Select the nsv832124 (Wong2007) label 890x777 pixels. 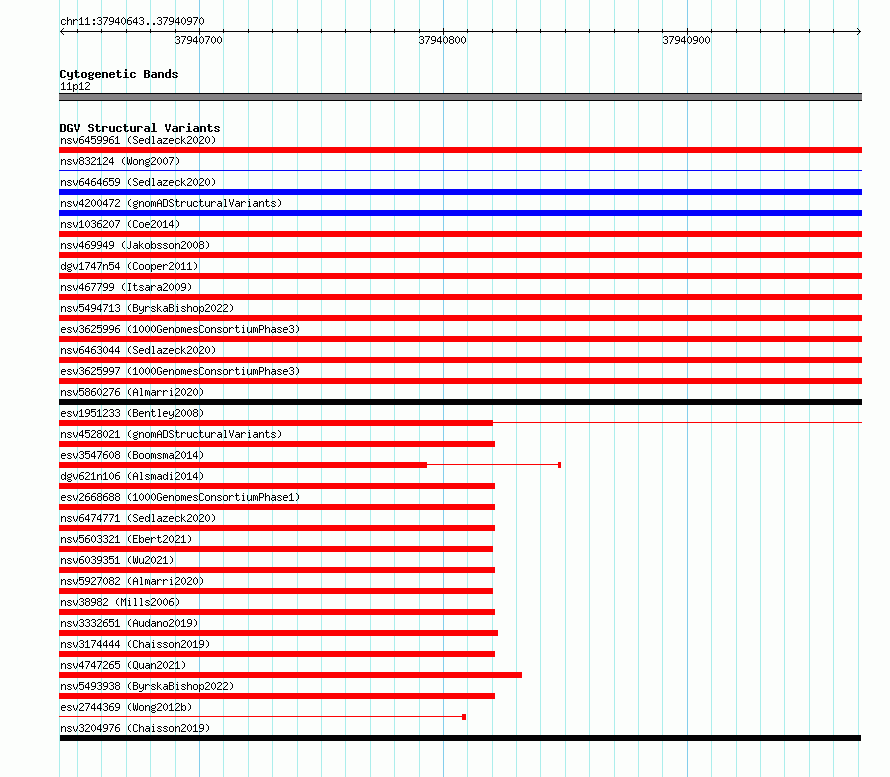coord(120,161)
